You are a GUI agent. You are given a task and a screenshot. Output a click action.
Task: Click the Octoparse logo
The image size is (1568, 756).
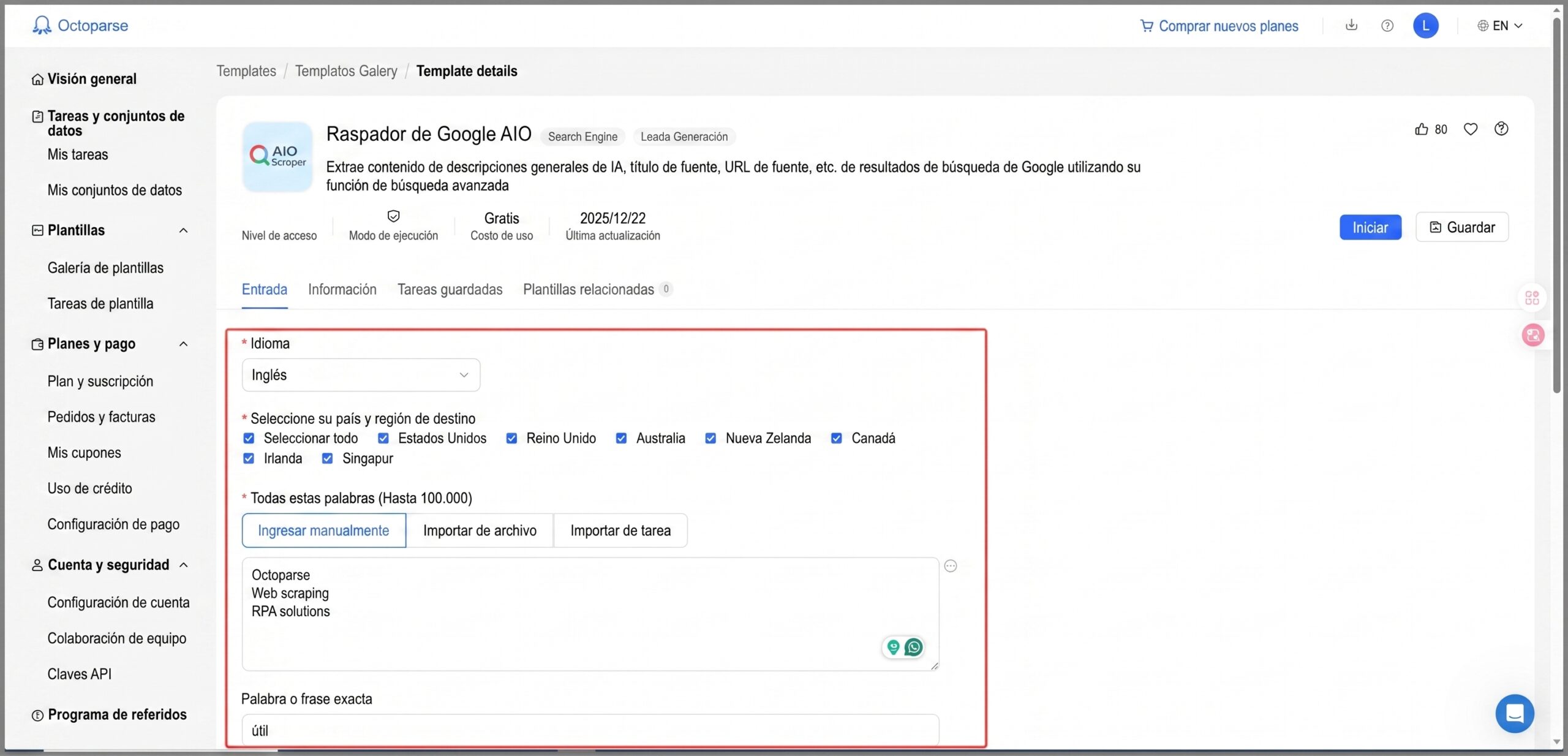(x=80, y=25)
